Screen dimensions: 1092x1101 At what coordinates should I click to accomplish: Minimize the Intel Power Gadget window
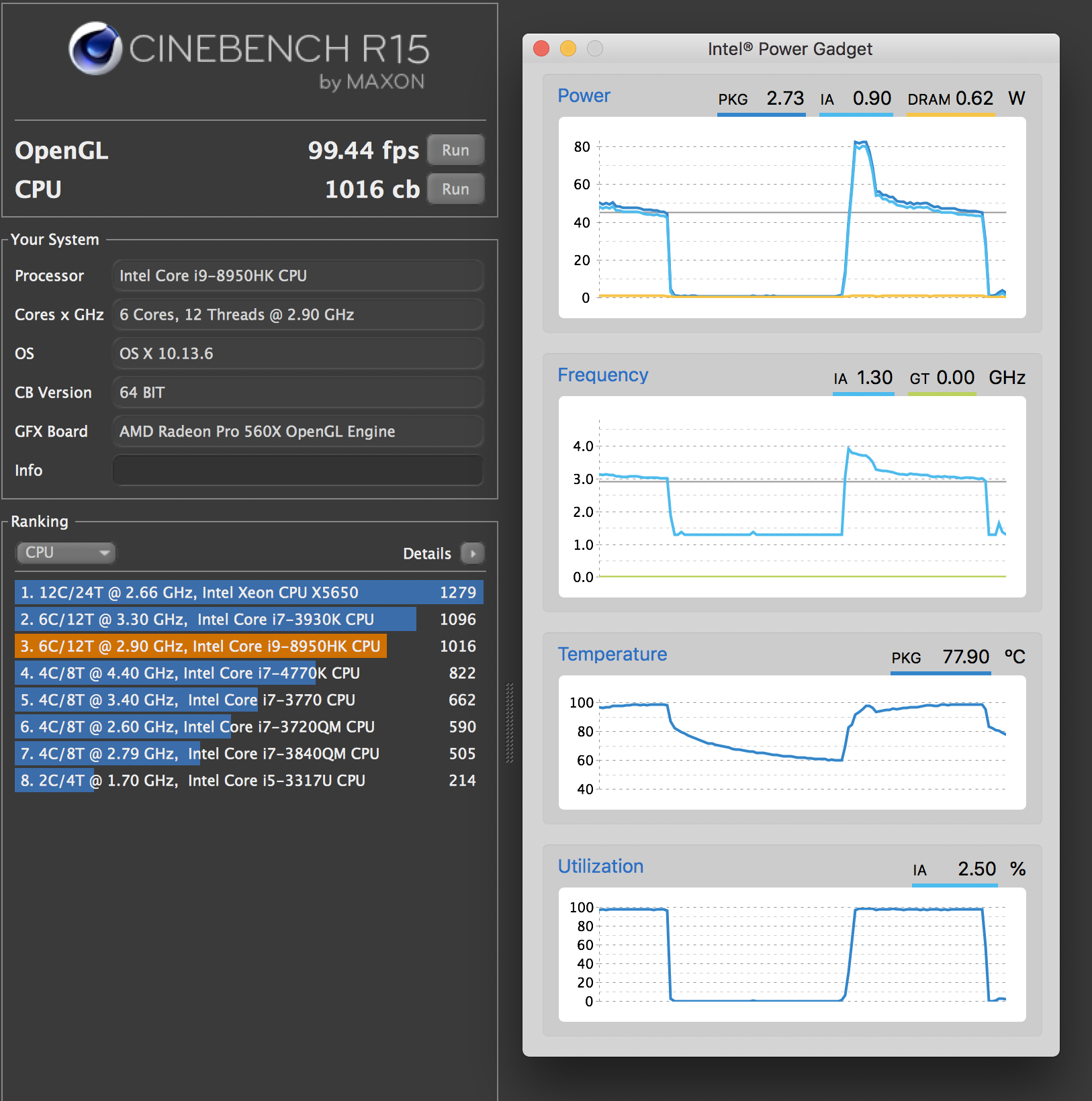568,48
